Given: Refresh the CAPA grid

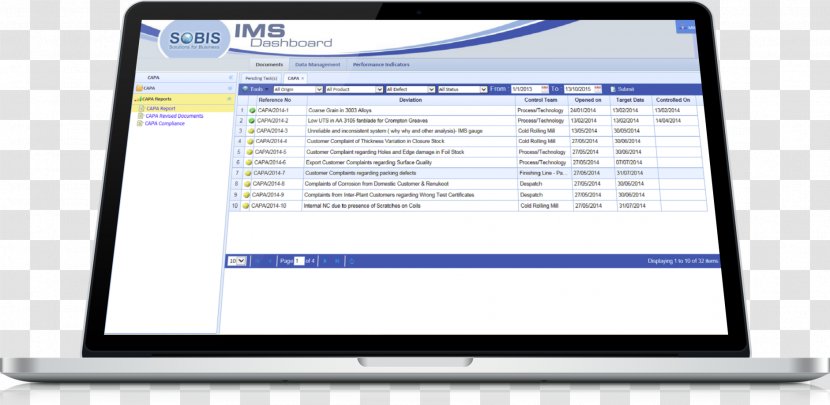Looking at the screenshot, I should (351, 261).
